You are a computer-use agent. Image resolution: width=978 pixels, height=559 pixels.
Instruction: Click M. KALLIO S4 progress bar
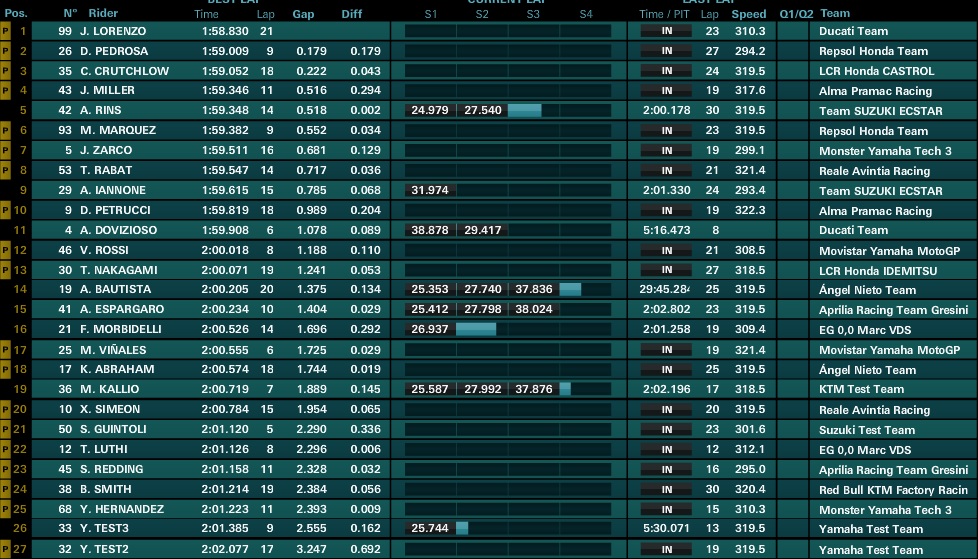[x=565, y=389]
